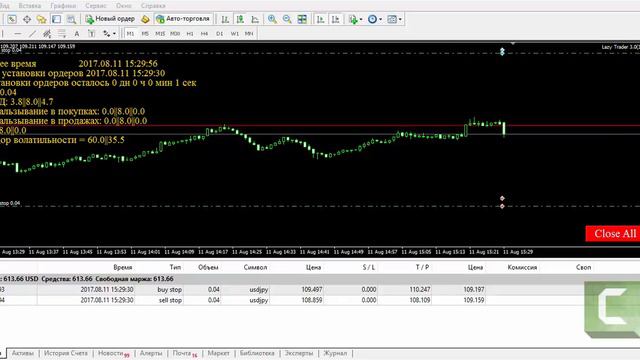Expand the templates dropdown arrow
This screenshot has height=360, width=640.
pyautogui.click(x=400, y=19)
